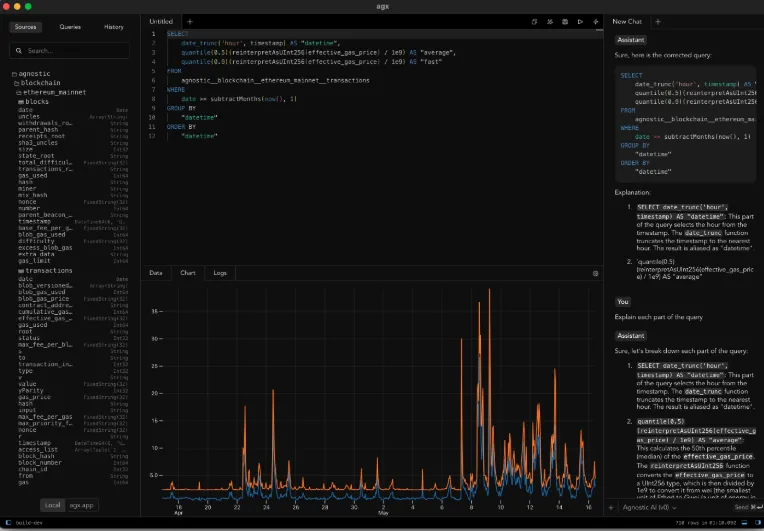
Task: Click the lightning bolt icon in editor toolbar
Action: click(x=595, y=21)
